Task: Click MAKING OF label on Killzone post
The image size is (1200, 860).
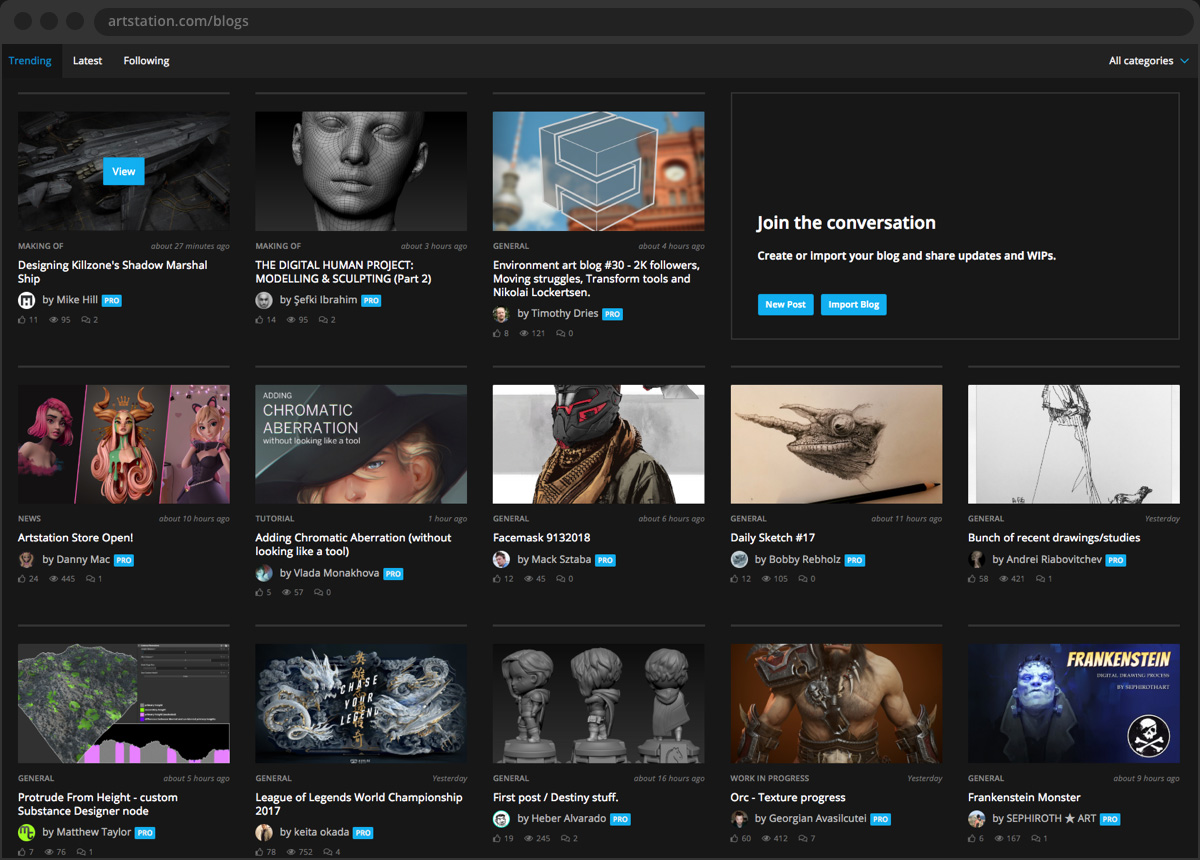Action: coord(41,246)
